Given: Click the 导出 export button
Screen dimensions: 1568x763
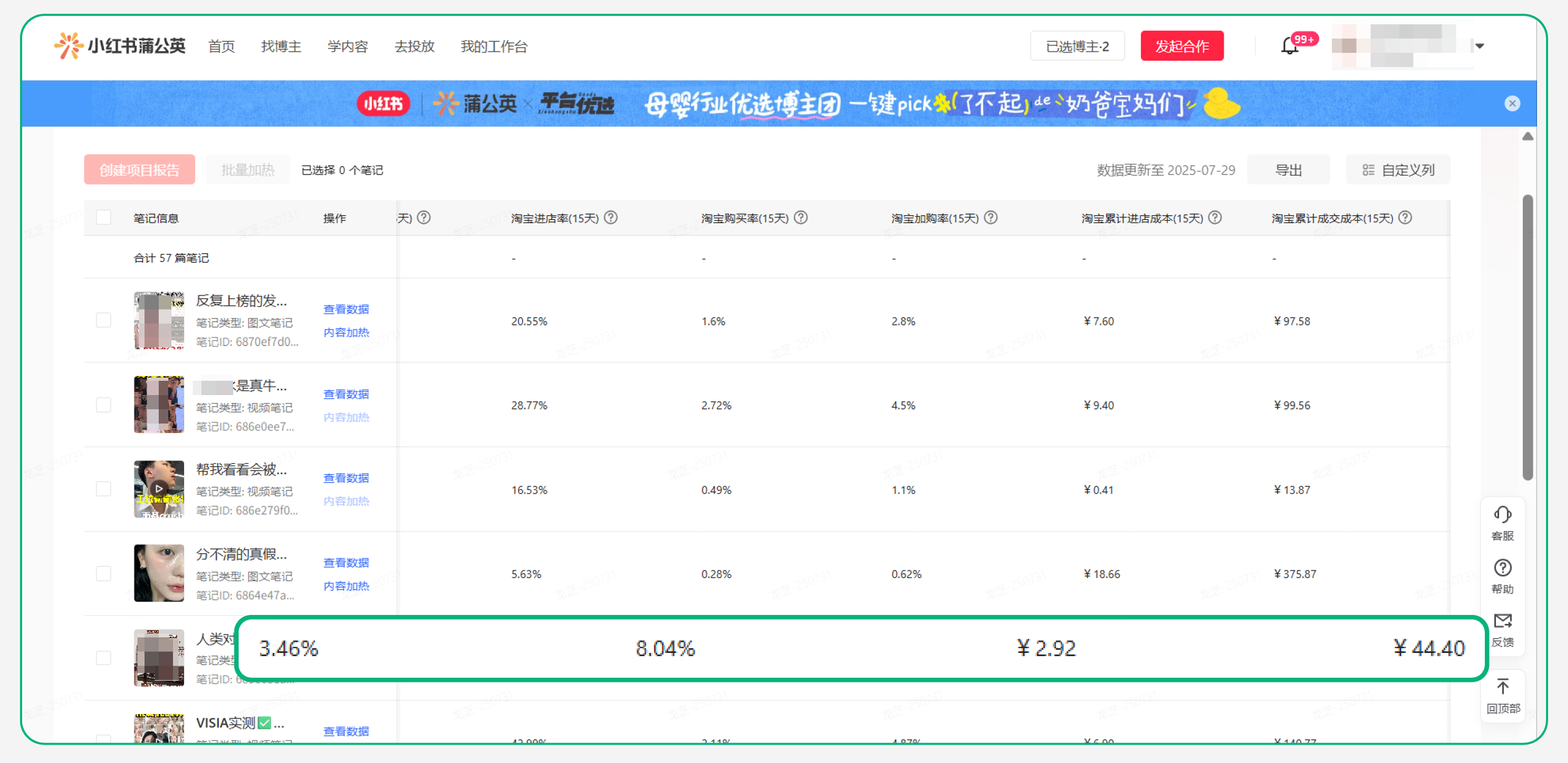Looking at the screenshot, I should pos(1288,170).
